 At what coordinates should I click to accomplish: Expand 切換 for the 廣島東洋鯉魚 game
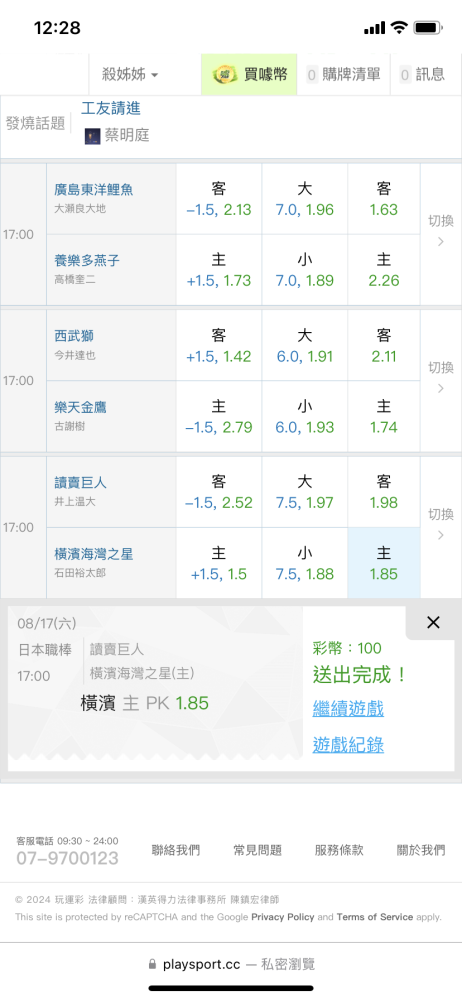[440, 230]
